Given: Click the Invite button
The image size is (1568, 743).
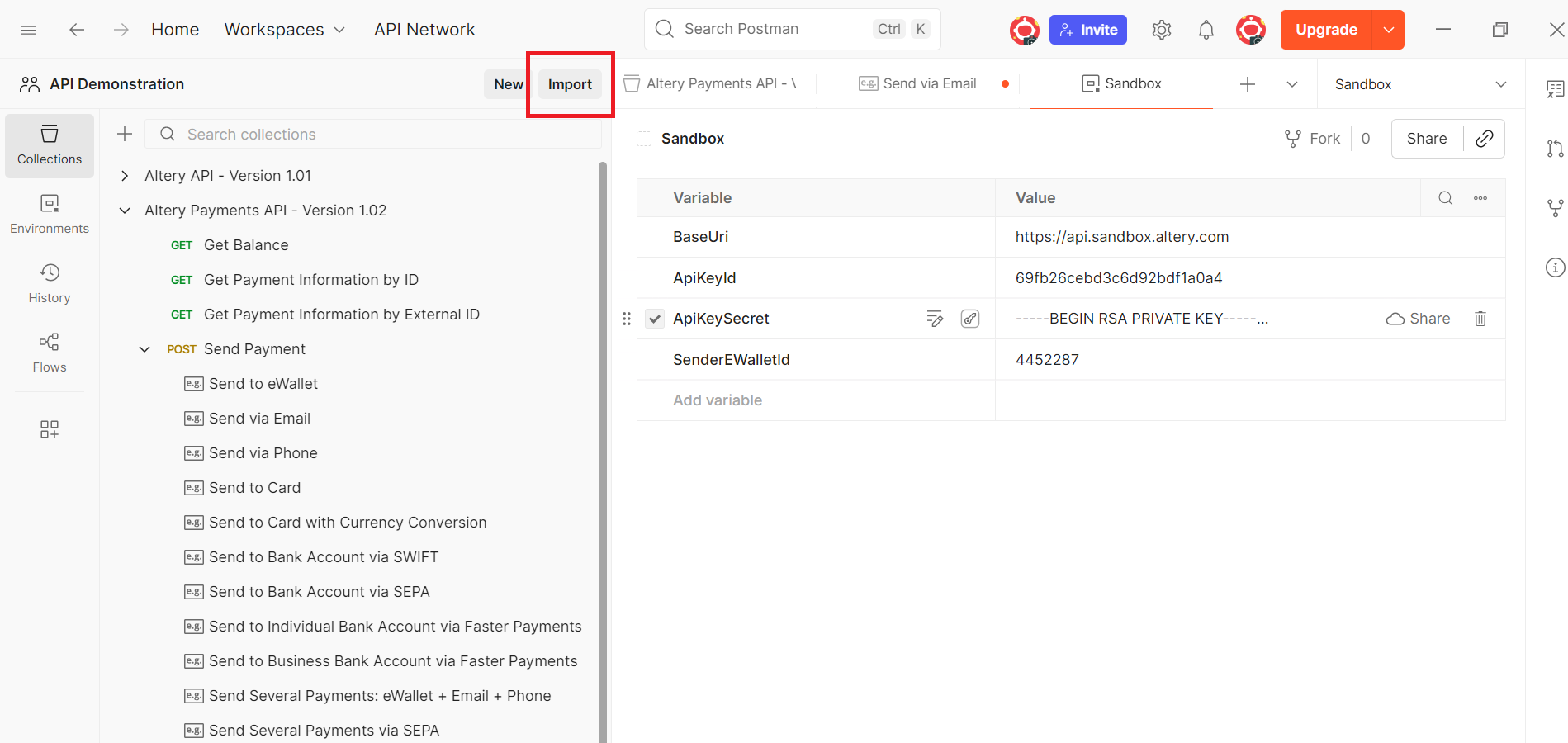Looking at the screenshot, I should [1088, 30].
